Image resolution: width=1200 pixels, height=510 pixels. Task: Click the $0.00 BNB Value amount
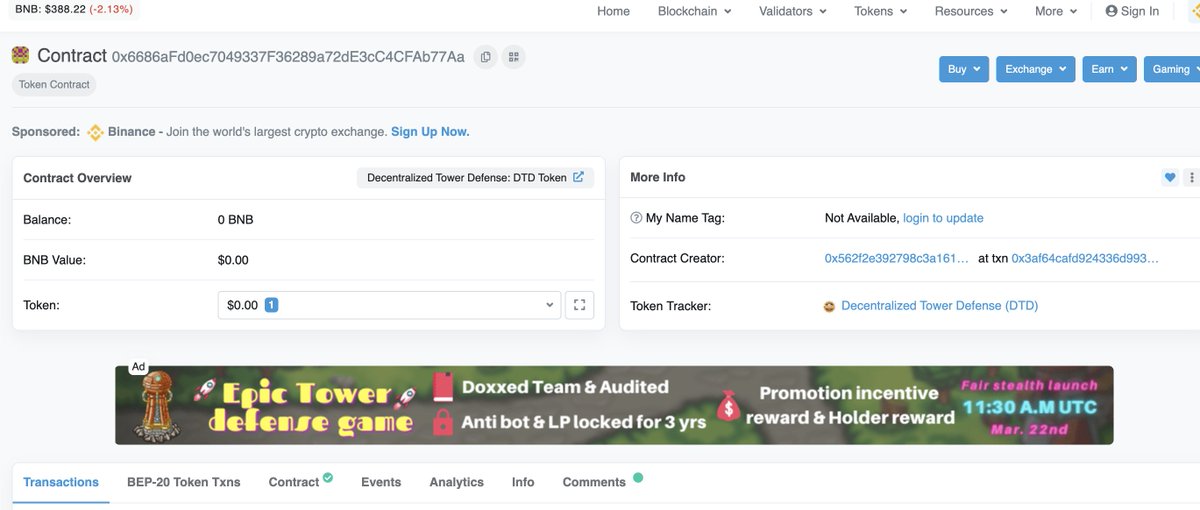[x=233, y=260]
